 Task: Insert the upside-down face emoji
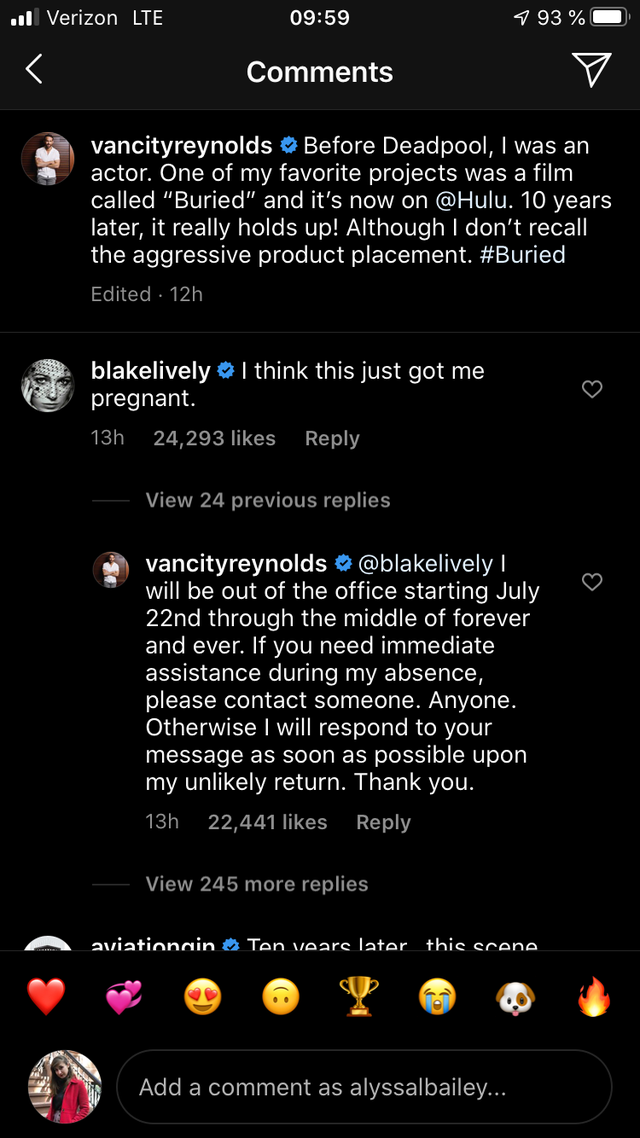(281, 996)
